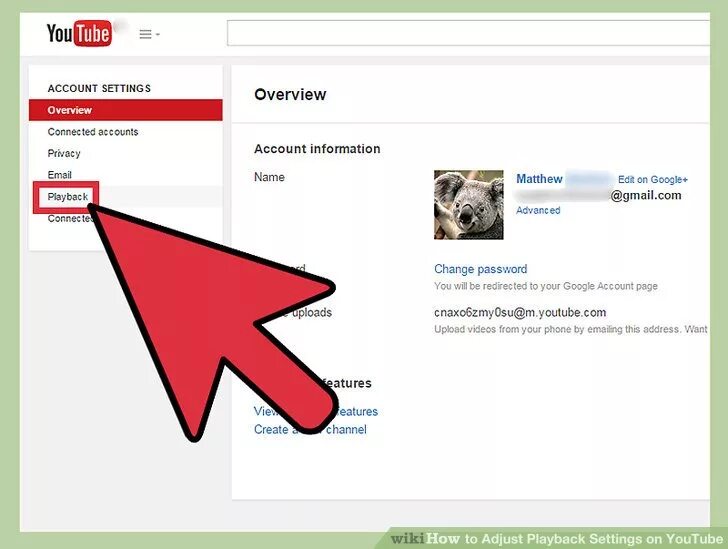Click the Google Account redirect note
728x549 pixels.
click(546, 286)
